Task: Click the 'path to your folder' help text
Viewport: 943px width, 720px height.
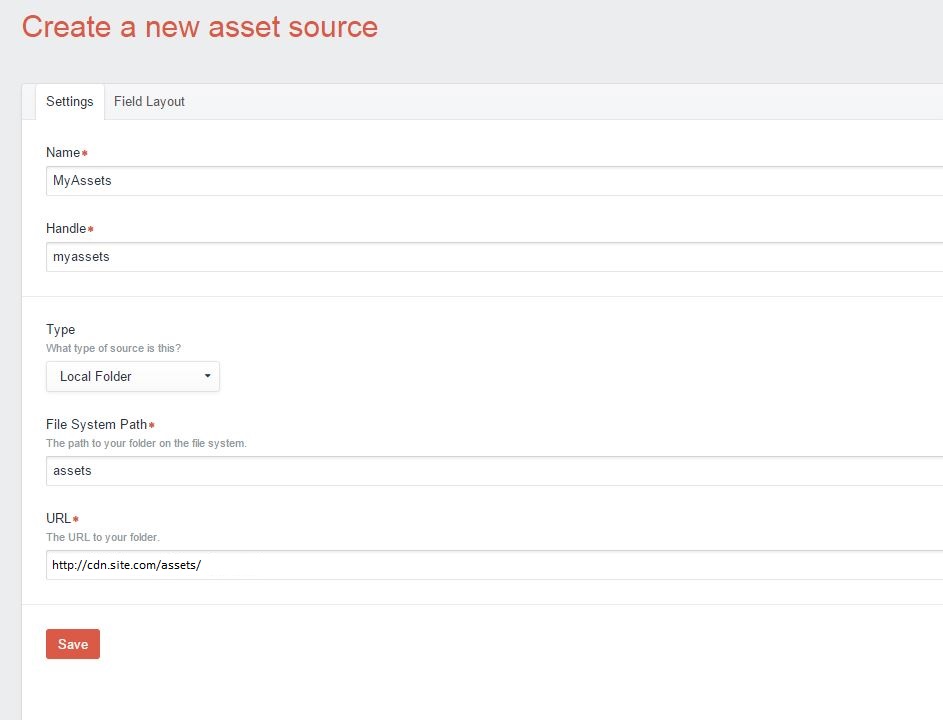Action: [x=146, y=443]
